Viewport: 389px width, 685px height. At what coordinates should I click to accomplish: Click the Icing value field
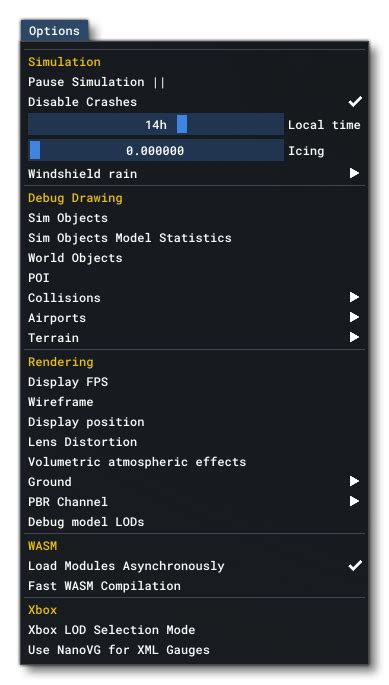(x=156, y=151)
